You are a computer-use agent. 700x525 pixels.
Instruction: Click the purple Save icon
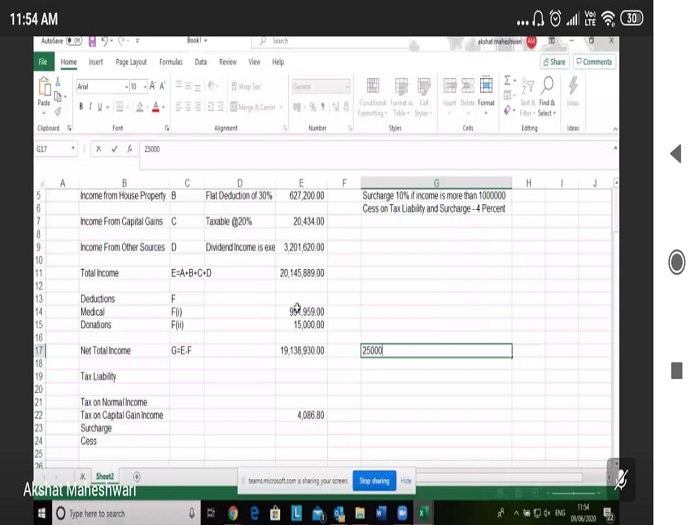92,42
